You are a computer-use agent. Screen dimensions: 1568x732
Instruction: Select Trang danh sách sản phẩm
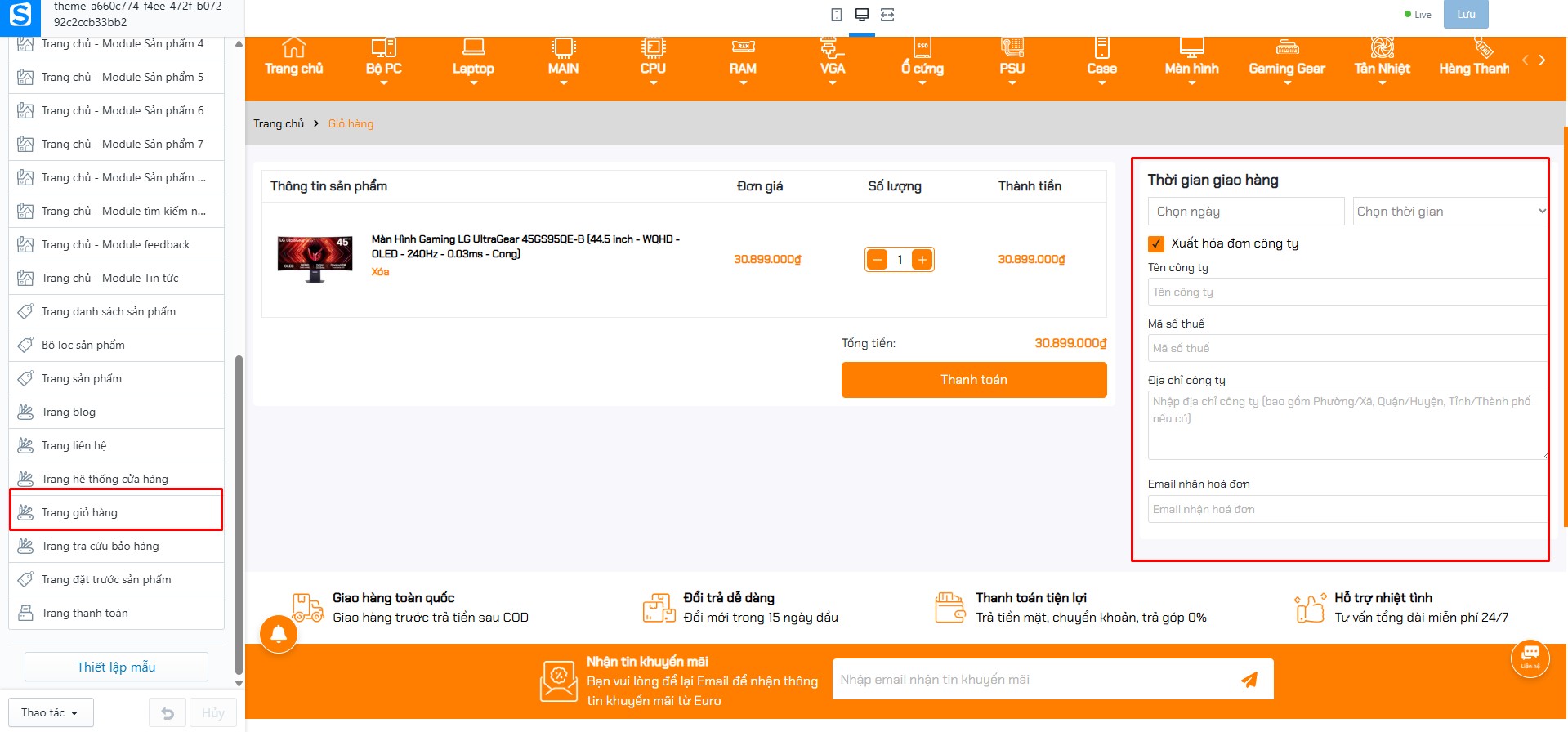coord(116,311)
